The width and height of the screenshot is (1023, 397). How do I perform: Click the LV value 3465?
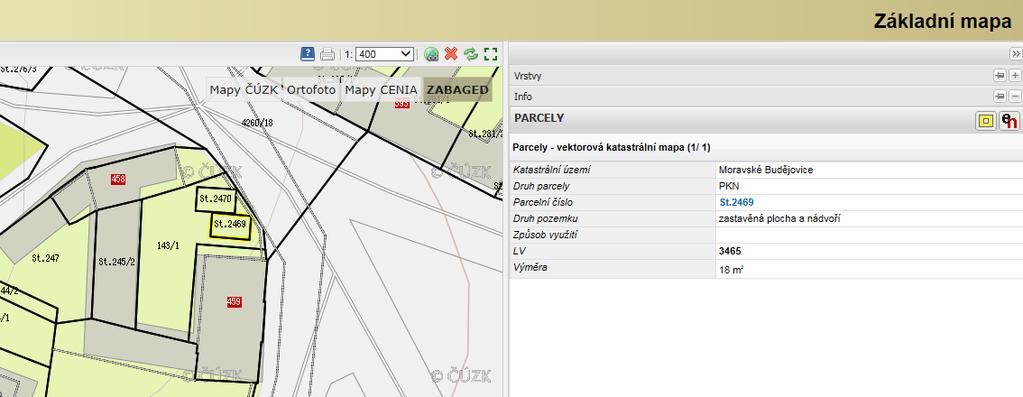(730, 252)
